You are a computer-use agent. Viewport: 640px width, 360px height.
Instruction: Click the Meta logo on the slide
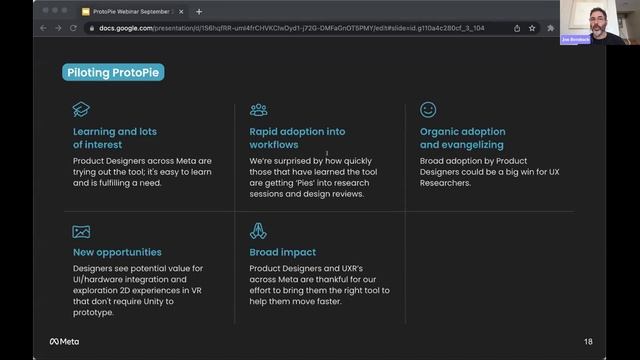[x=64, y=342]
